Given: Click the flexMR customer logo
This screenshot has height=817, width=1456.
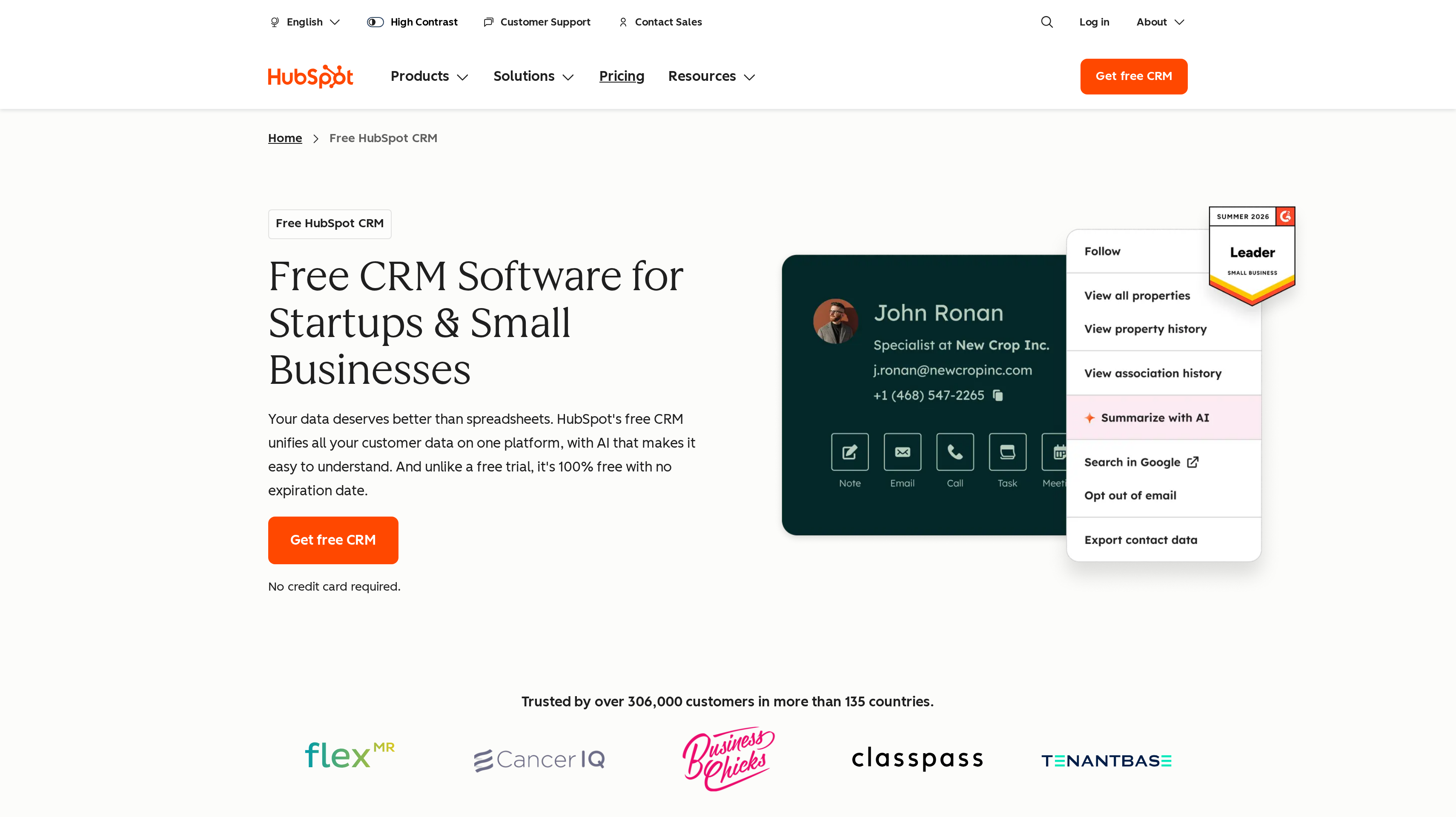Looking at the screenshot, I should click(x=349, y=755).
